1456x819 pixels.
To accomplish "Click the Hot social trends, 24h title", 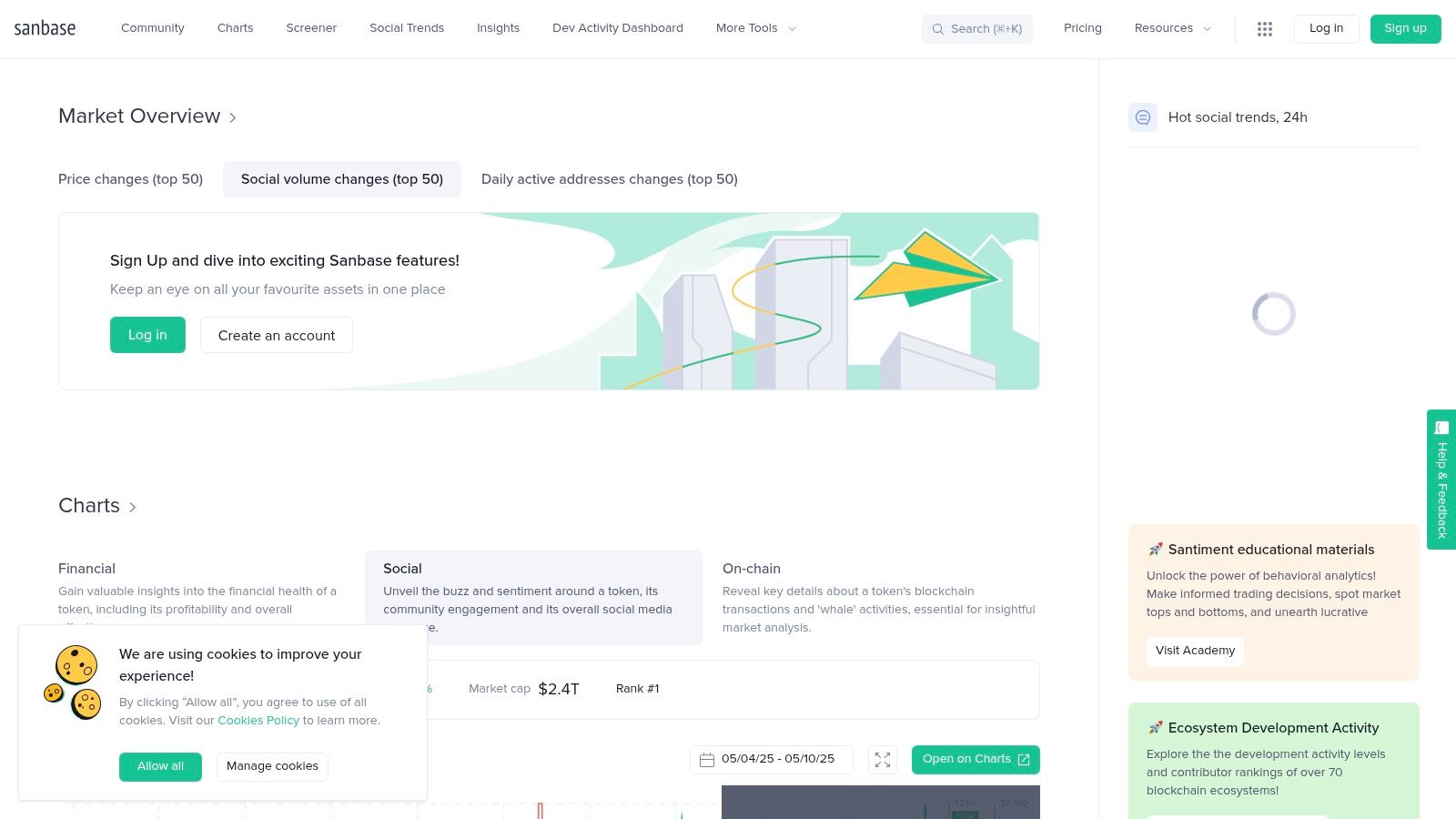I will coord(1238,117).
